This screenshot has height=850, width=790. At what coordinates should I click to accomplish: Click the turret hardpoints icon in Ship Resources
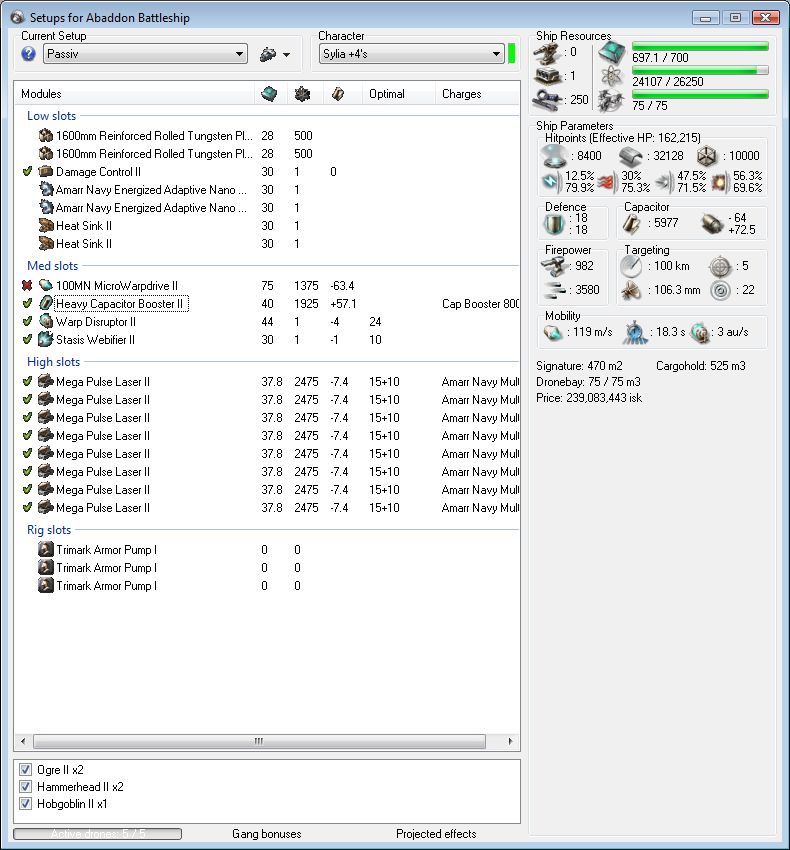click(546, 53)
